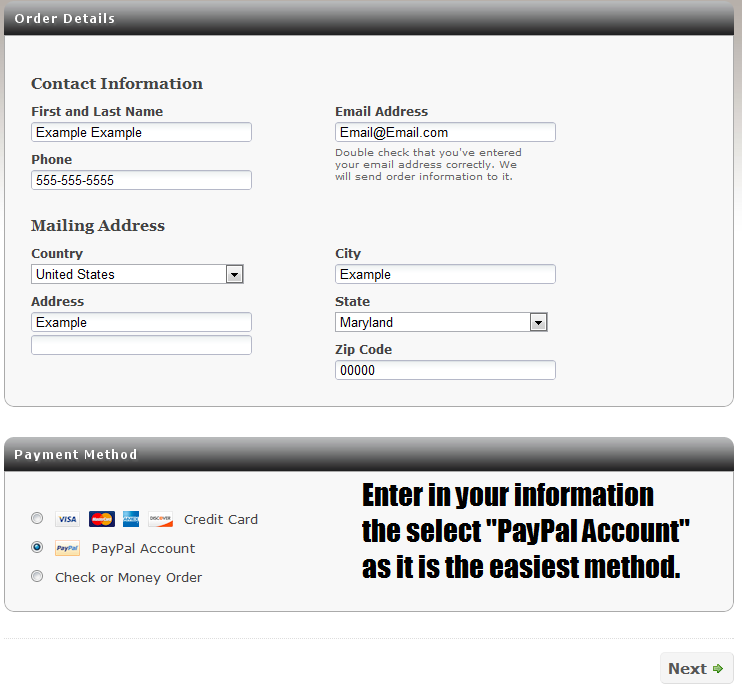Click the PayPal logo icon
742x691 pixels.
(x=67, y=548)
